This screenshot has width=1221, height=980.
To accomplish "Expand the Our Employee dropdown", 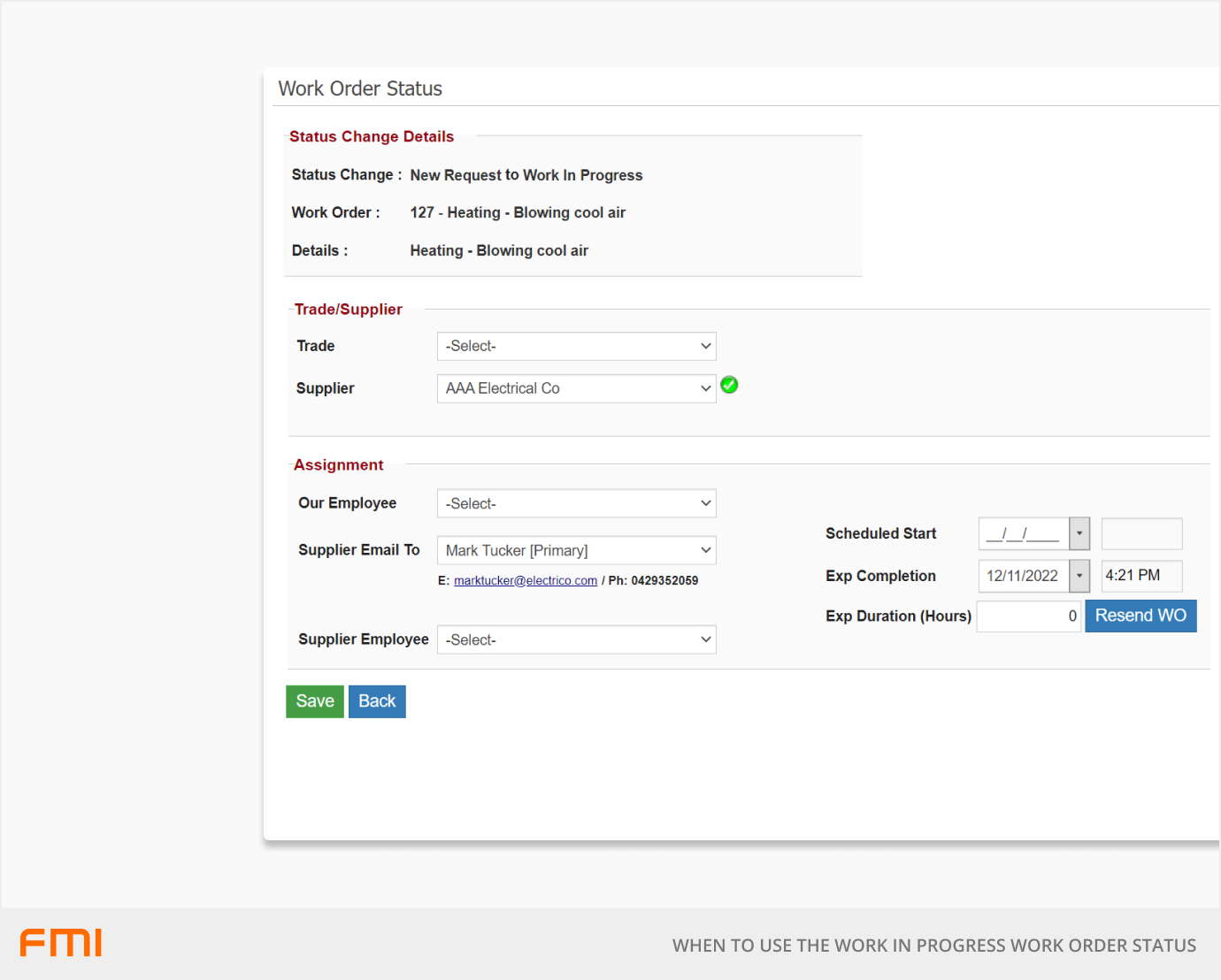I will tap(576, 504).
